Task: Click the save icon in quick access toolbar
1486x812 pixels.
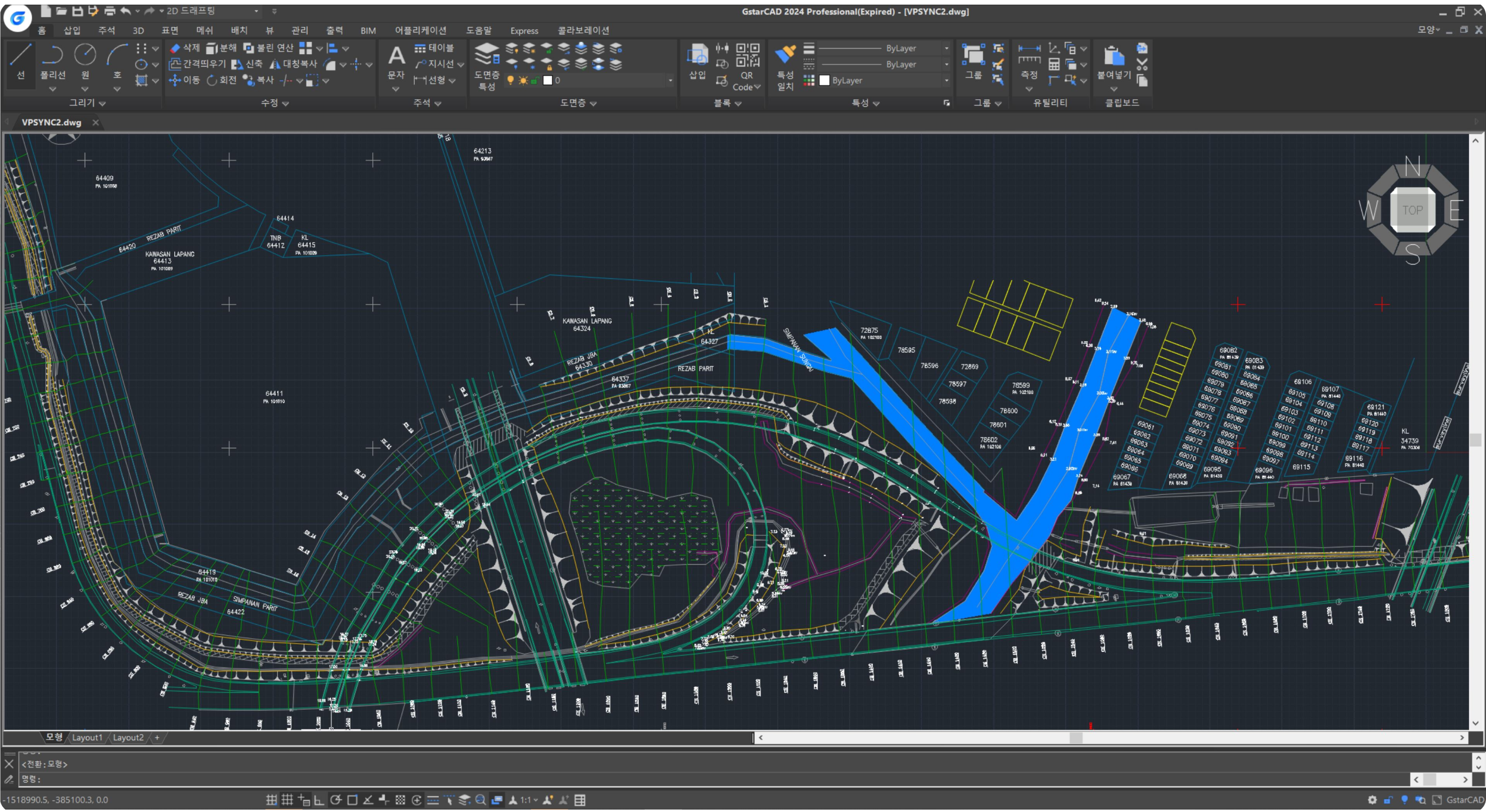Action: click(77, 11)
